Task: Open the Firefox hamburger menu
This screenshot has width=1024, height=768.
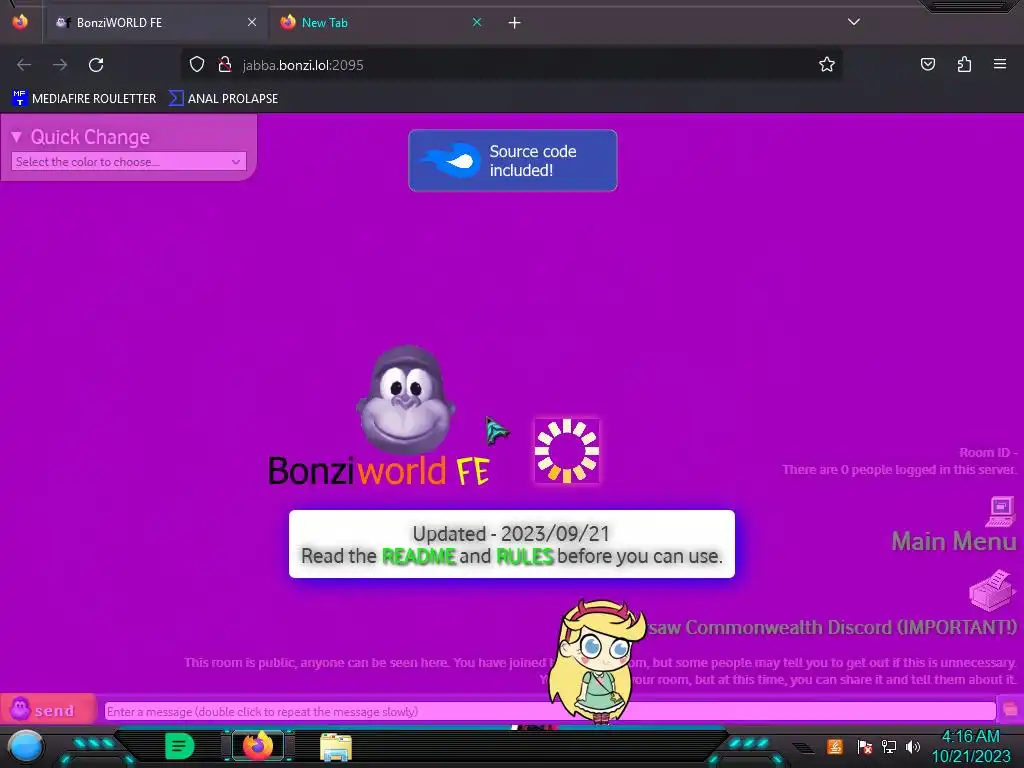Action: pos(1000,64)
